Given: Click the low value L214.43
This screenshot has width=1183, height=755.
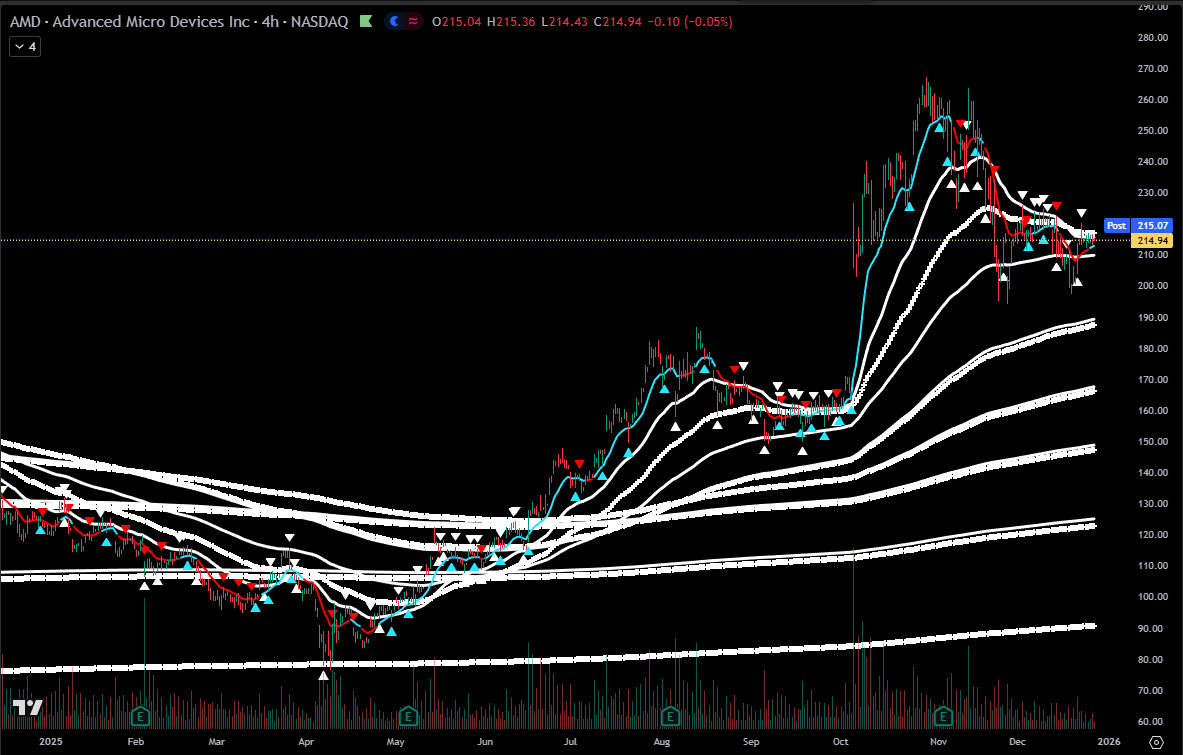Looking at the screenshot, I should [564, 22].
